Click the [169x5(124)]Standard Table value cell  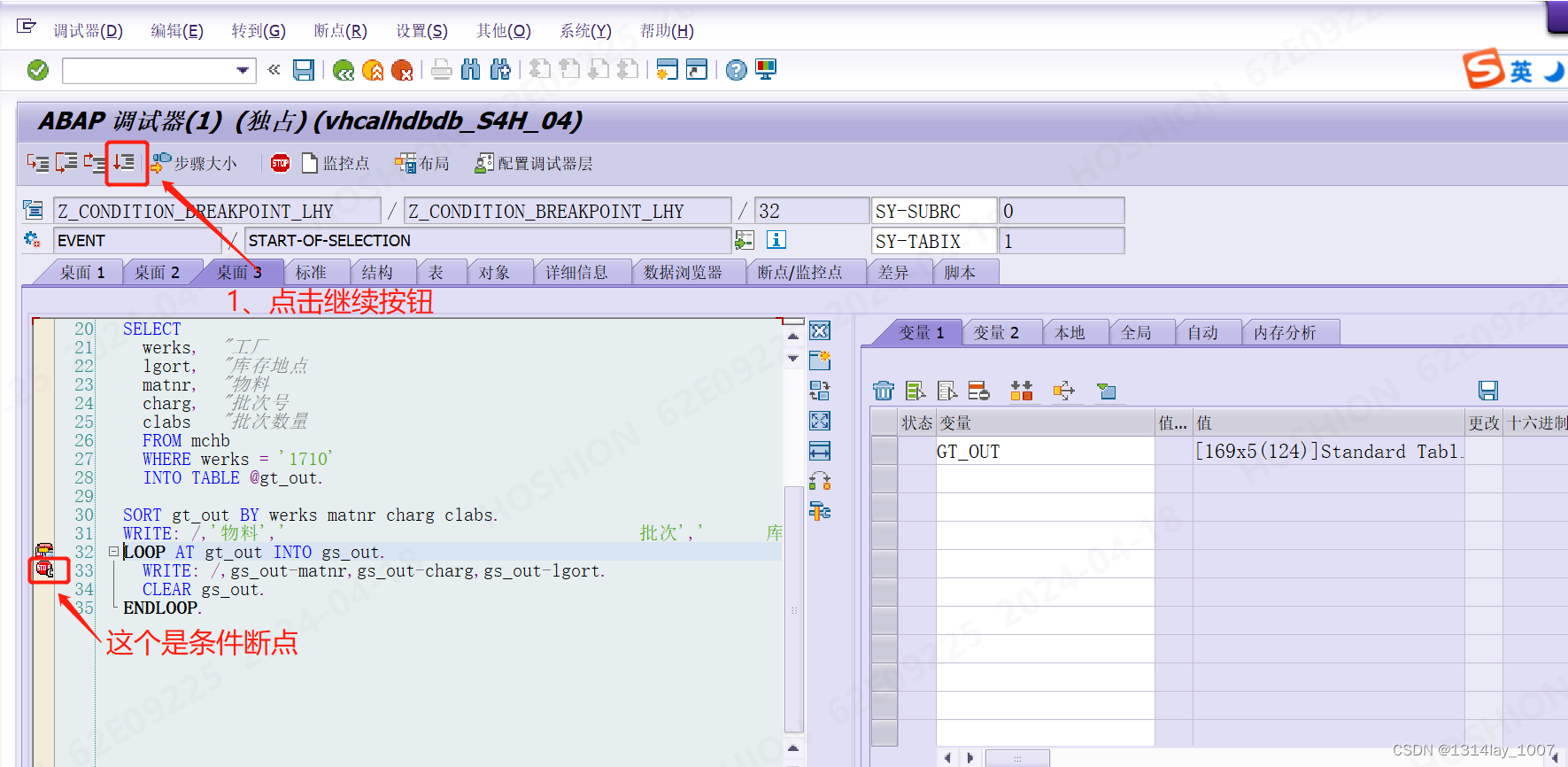click(x=1328, y=451)
